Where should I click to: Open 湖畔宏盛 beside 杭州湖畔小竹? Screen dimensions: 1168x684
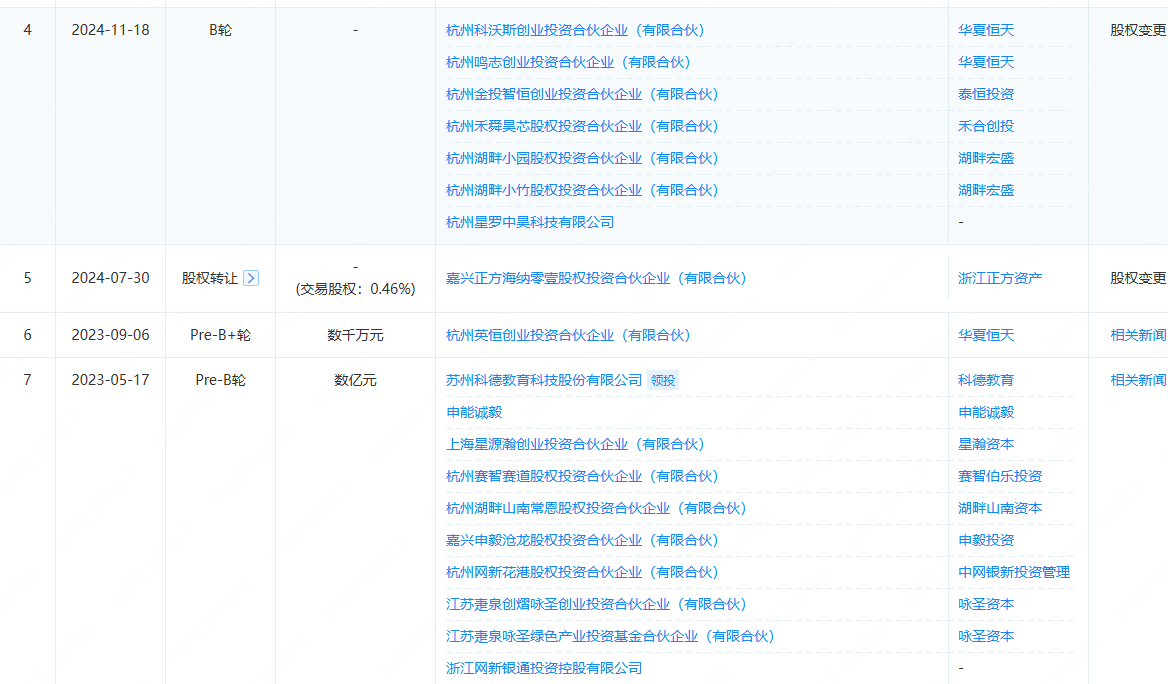coord(986,191)
